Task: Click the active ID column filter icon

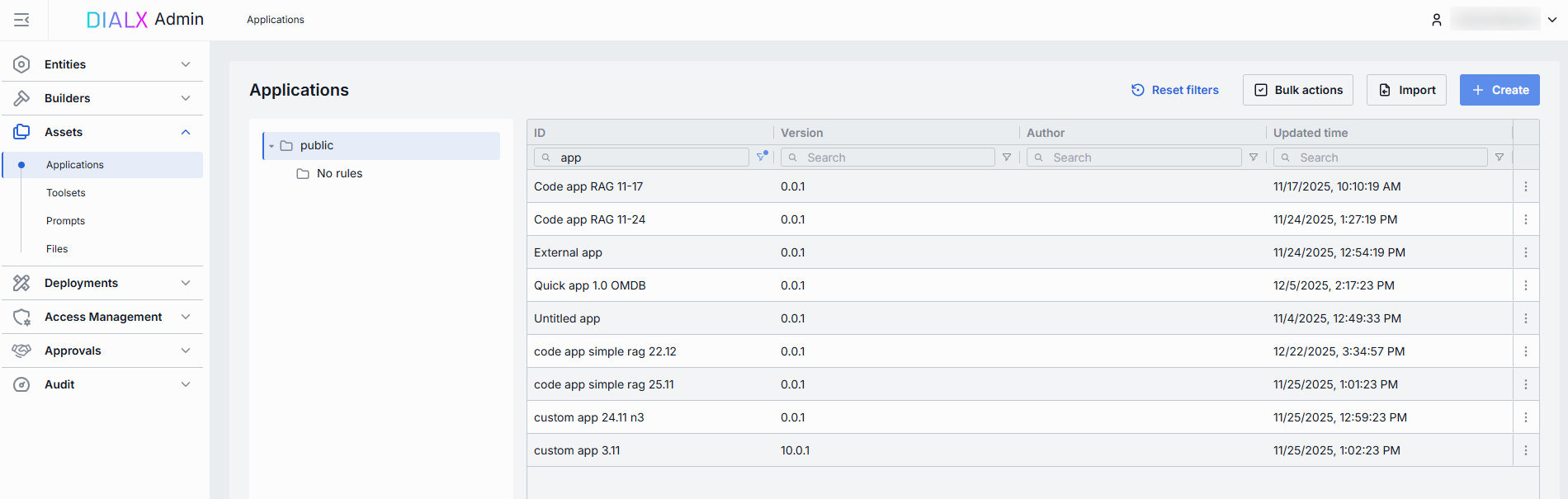Action: (761, 157)
